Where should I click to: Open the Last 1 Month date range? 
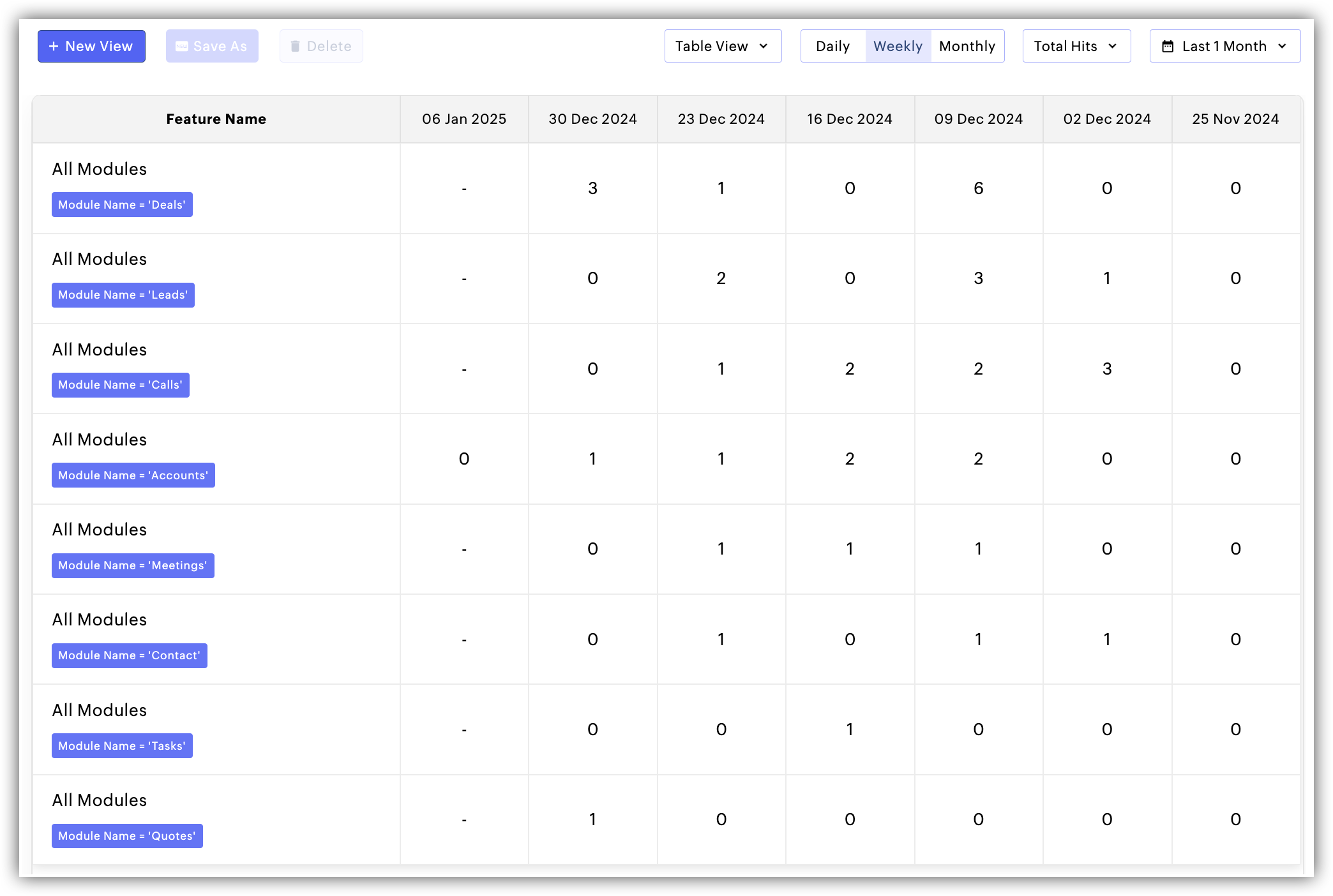[1224, 47]
